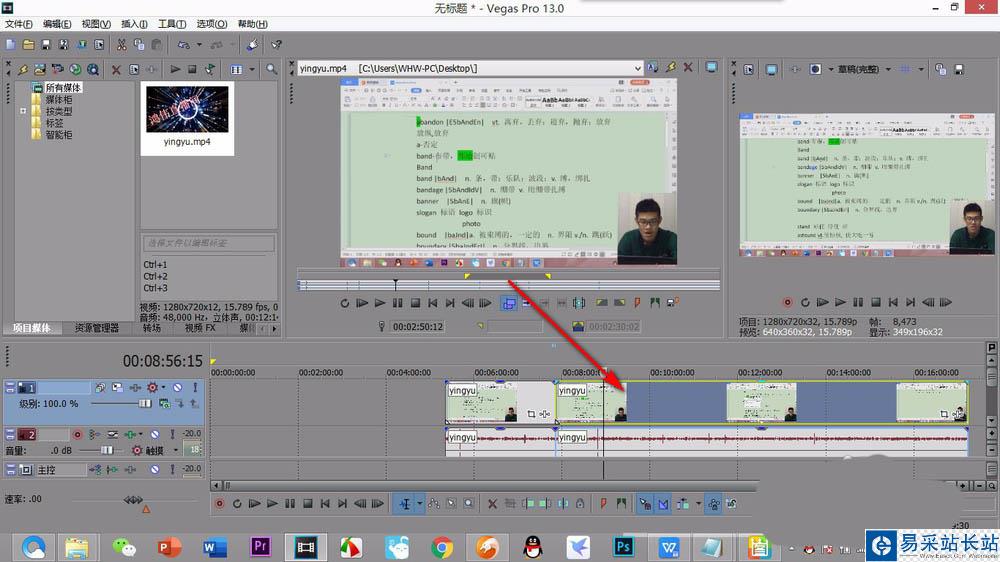Open Track 1 FX dropdown arrow
The height and width of the screenshot is (562, 1000).
(163, 387)
